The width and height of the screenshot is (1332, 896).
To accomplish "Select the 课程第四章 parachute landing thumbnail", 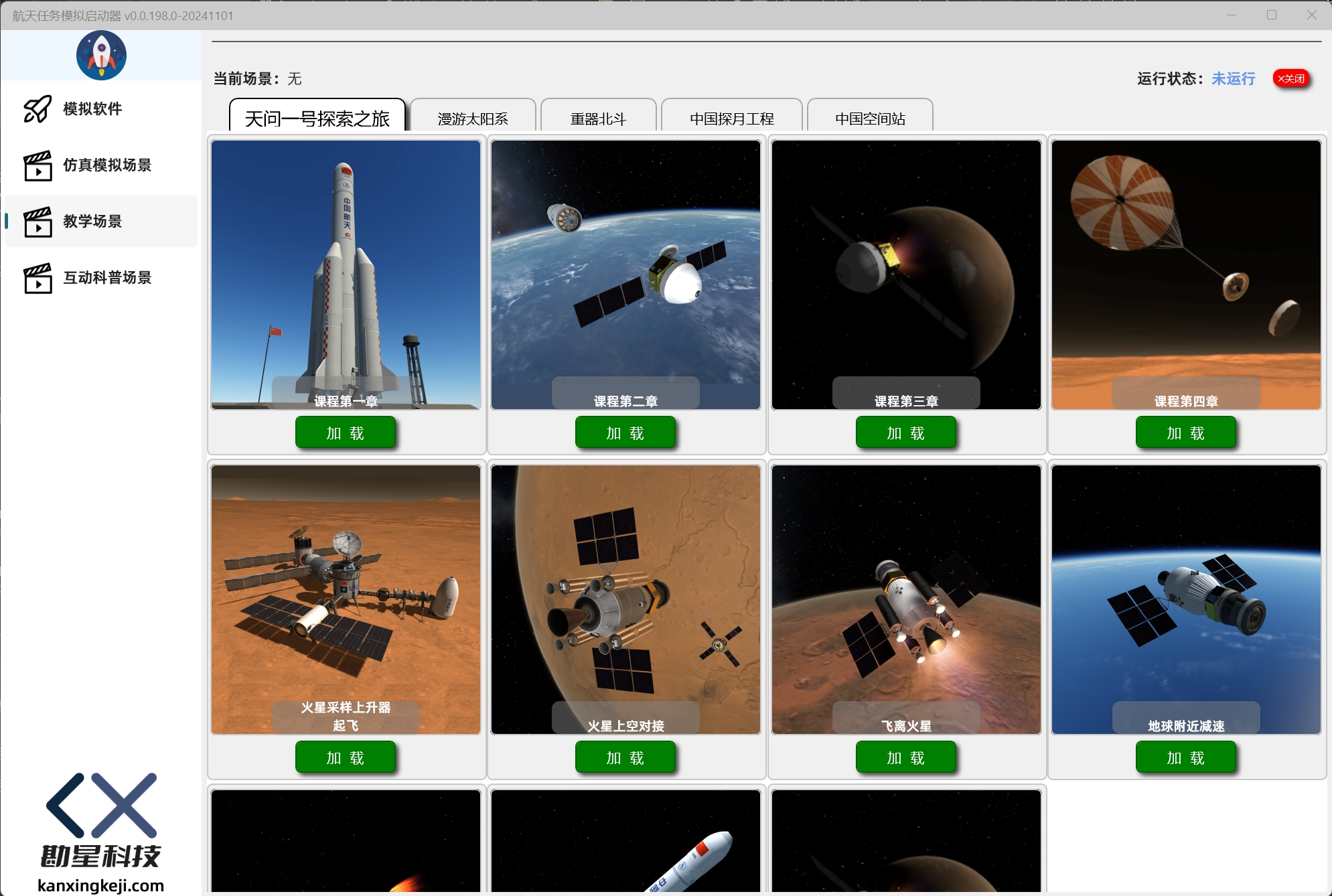I will tap(1186, 275).
